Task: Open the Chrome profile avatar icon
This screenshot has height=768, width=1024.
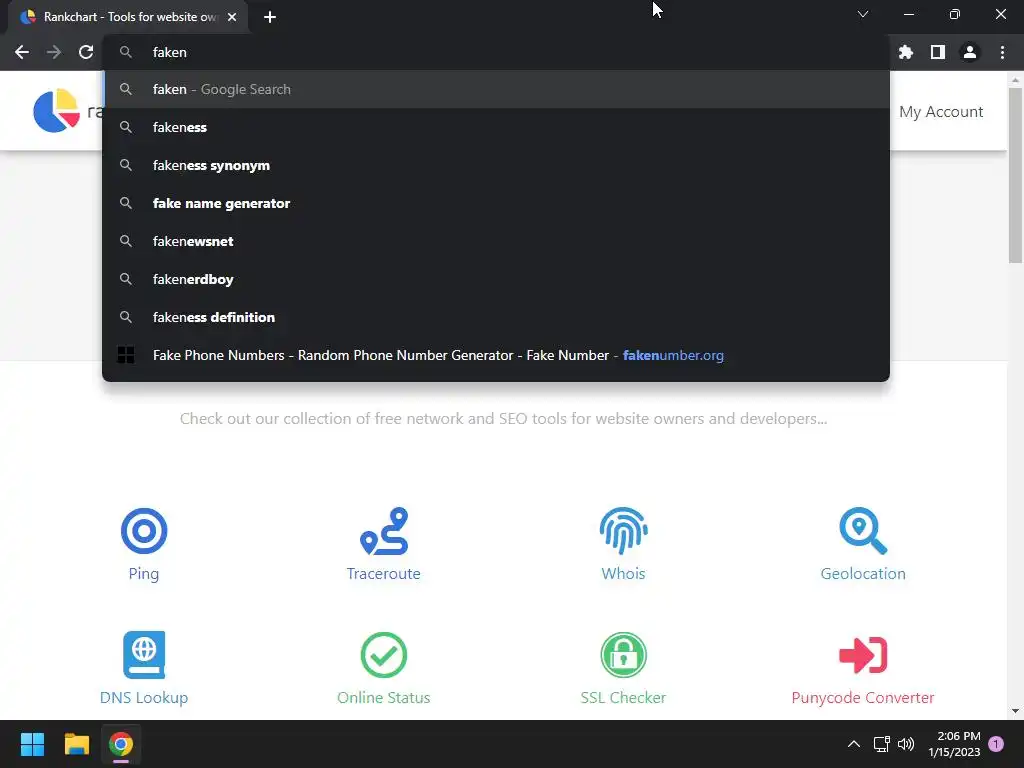Action: tap(970, 52)
